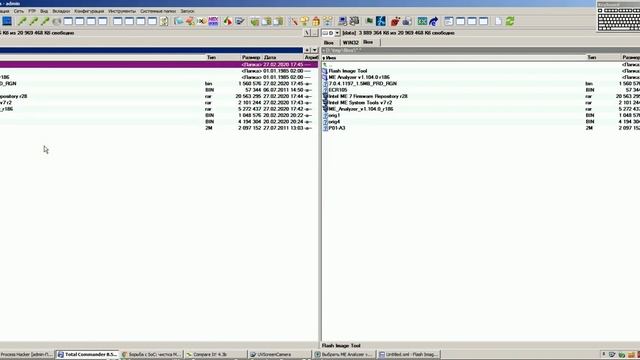Open the Вид menu
This screenshot has height=360, width=640.
[44, 11]
